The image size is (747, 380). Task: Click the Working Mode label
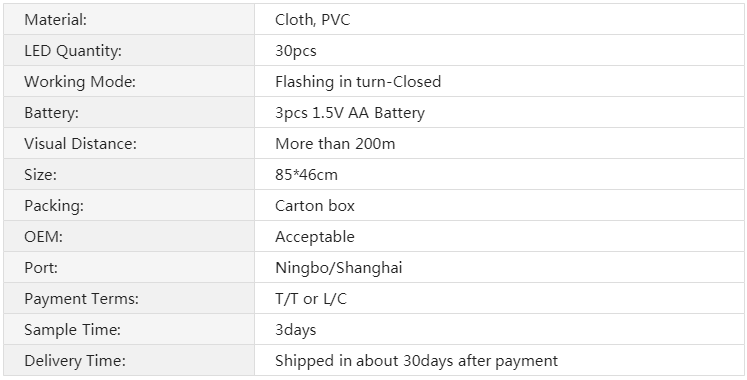(x=80, y=81)
